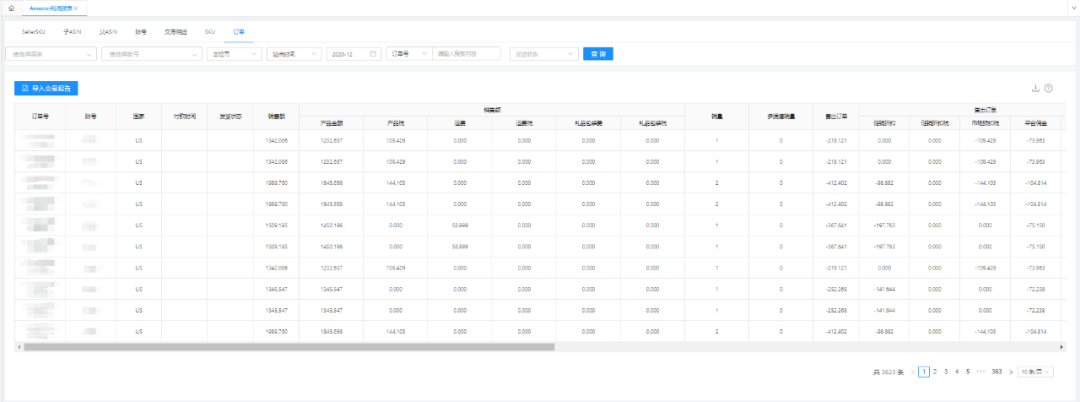The image size is (1080, 402).
Task: Click calendar icon in 2020-12 date field
Action: tap(373, 53)
